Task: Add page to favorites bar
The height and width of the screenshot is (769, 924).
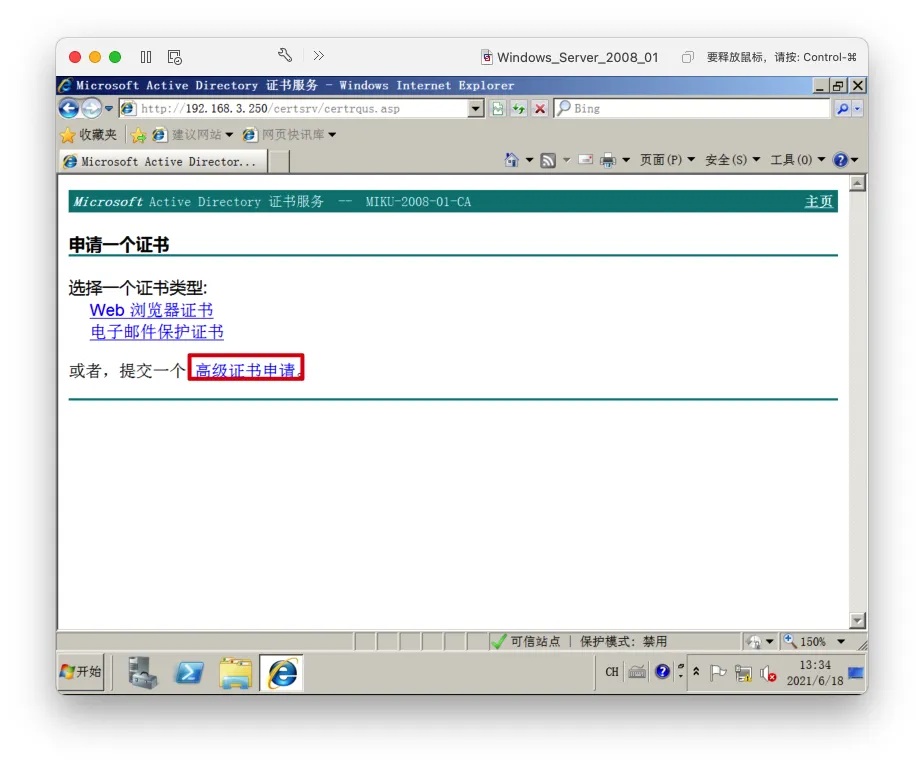Action: (138, 135)
